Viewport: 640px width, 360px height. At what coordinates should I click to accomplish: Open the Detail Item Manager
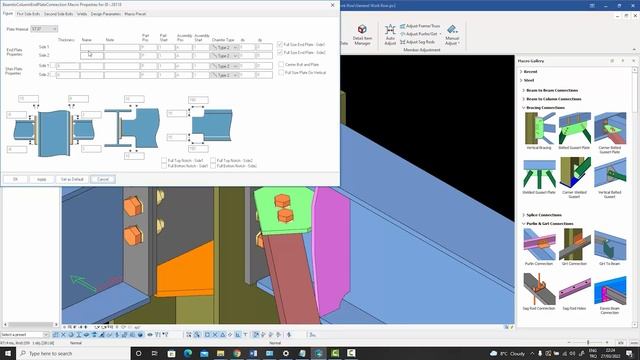tap(362, 34)
